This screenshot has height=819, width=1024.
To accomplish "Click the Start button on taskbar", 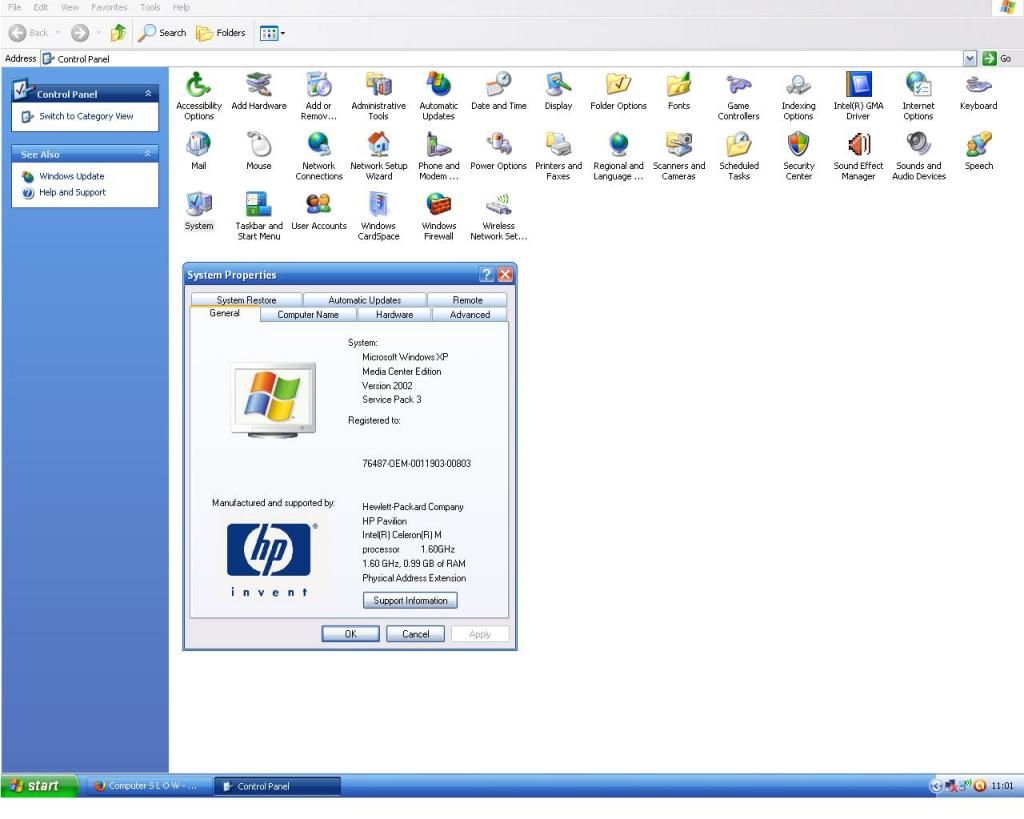I will 40,786.
